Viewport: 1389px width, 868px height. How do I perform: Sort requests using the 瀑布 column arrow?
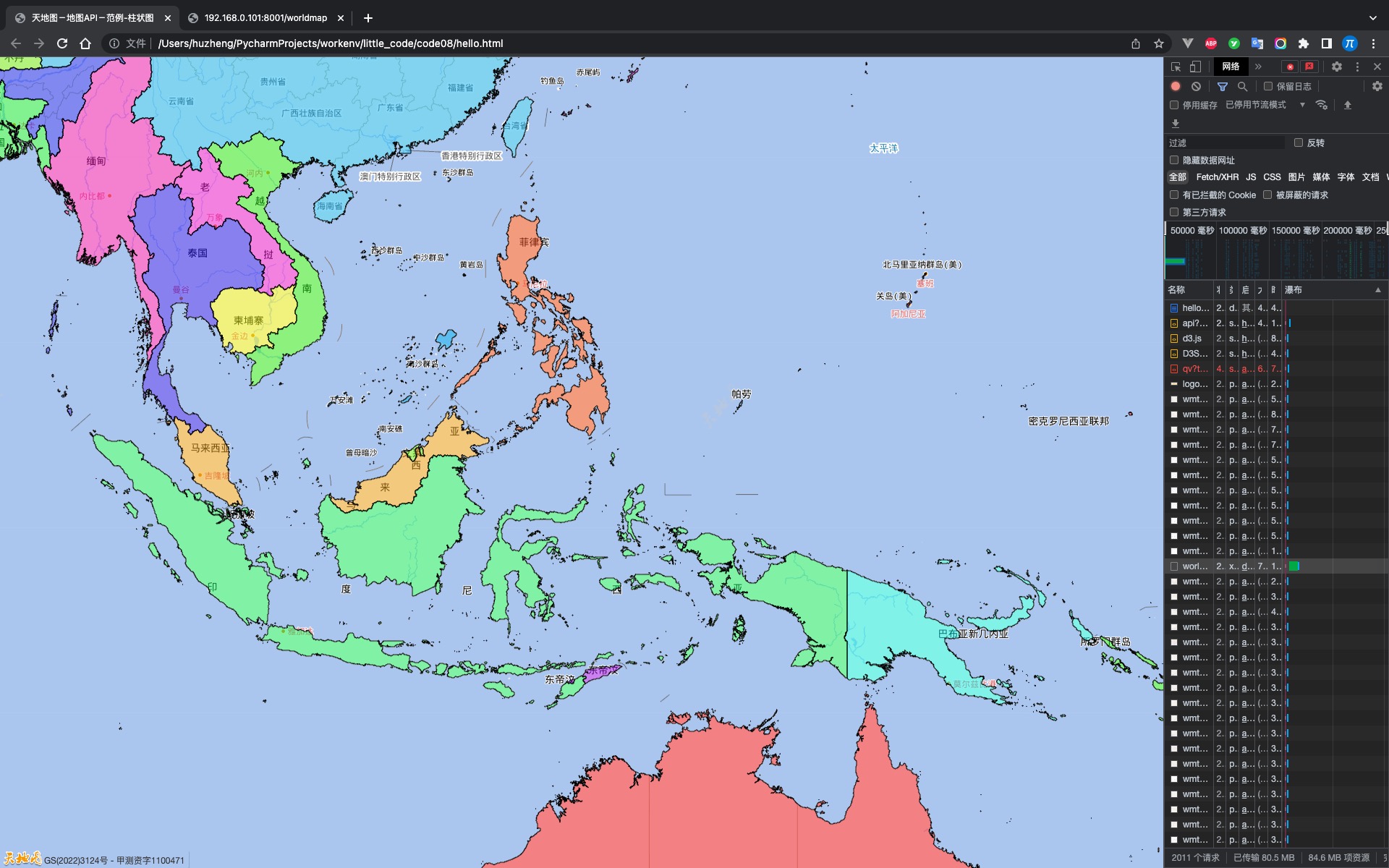1377,290
